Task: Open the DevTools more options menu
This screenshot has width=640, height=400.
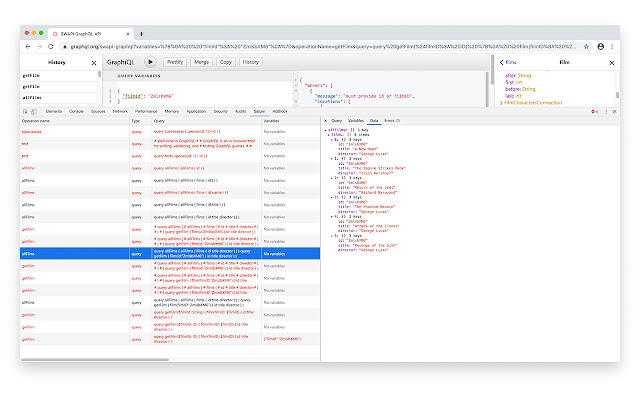Action: [606, 111]
